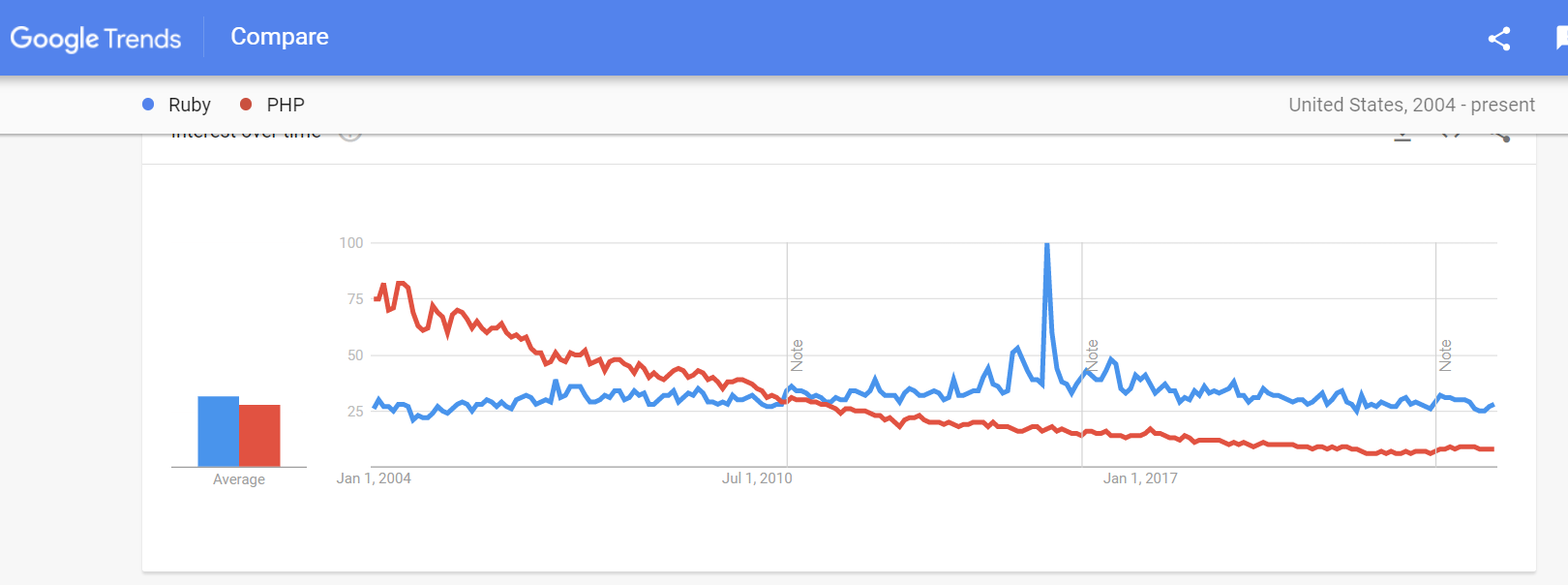
Task: Open the share options in the blue header
Action: (1498, 39)
